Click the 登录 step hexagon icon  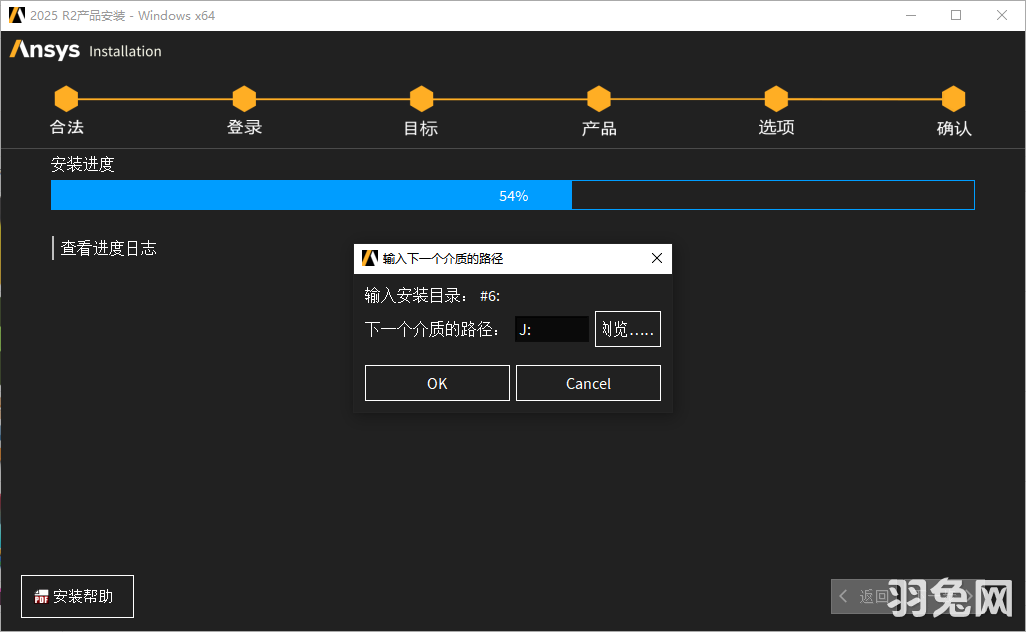[244, 98]
